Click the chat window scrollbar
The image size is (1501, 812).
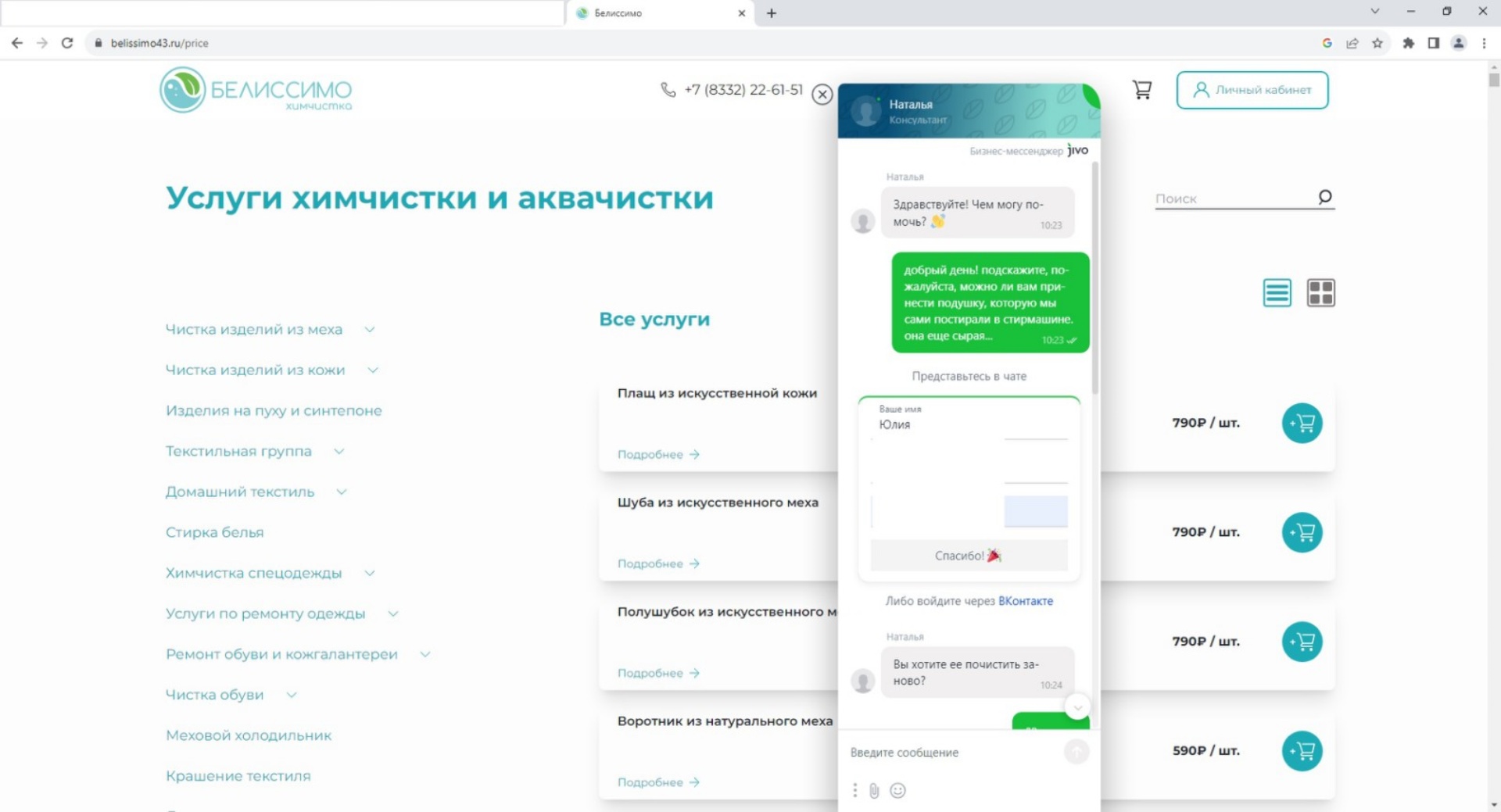(x=1095, y=277)
